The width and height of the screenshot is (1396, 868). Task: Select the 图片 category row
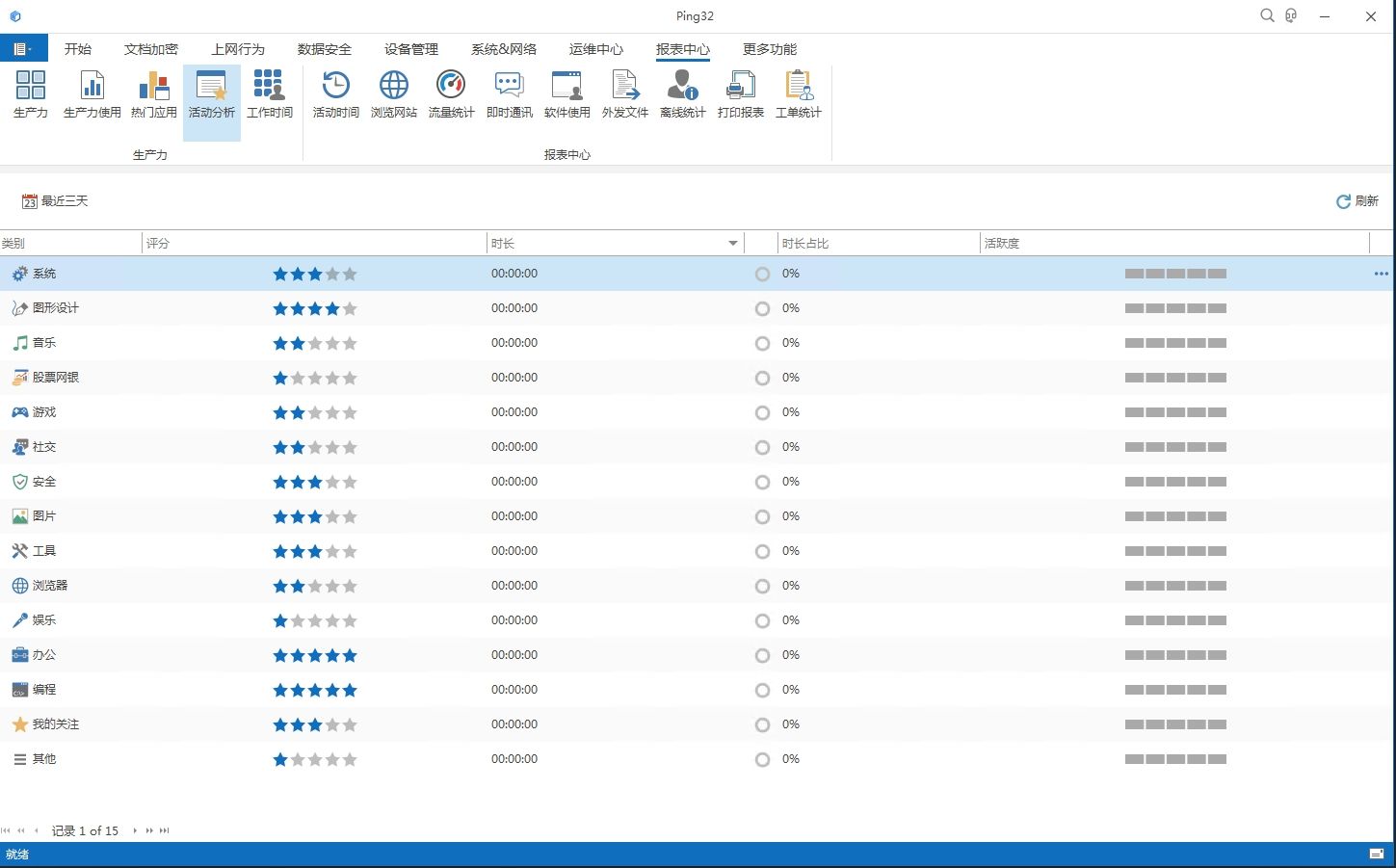[x=698, y=516]
